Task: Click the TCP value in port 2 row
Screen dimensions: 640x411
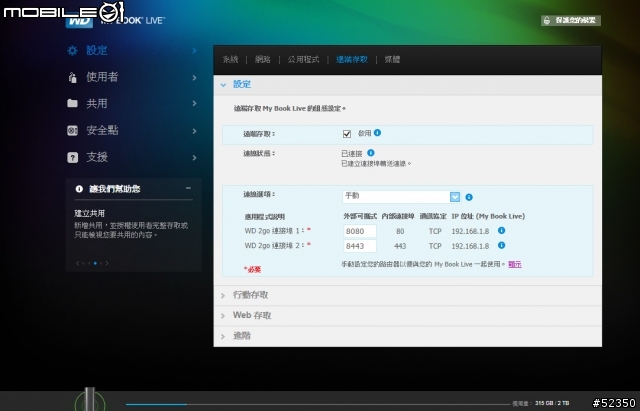Action: tap(435, 246)
